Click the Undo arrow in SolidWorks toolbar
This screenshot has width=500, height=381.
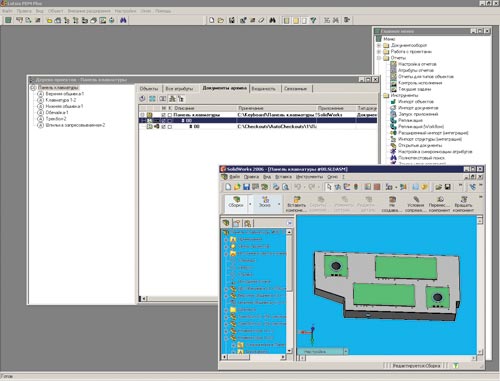297,187
